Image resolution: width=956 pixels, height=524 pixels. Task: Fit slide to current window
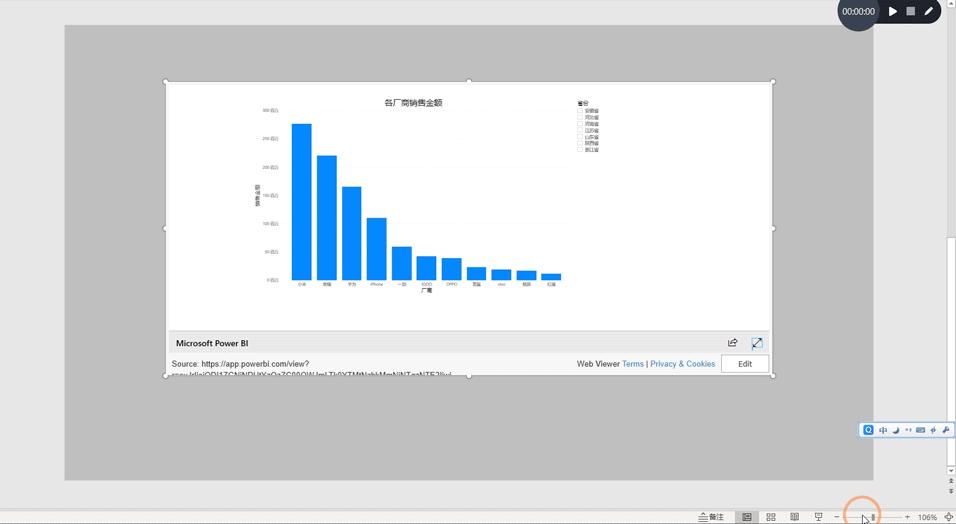(x=948, y=517)
